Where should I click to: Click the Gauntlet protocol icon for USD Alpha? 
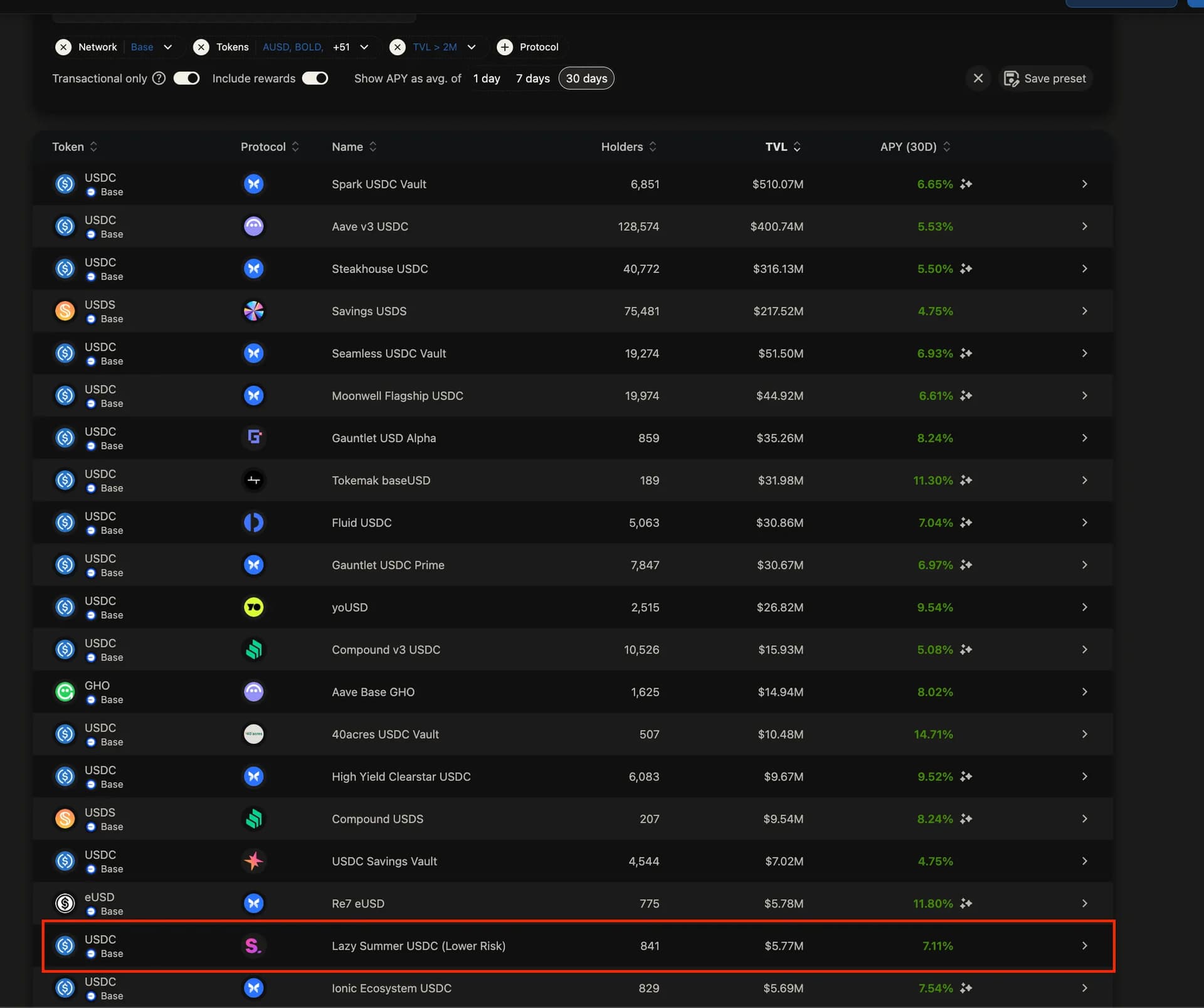click(x=253, y=437)
